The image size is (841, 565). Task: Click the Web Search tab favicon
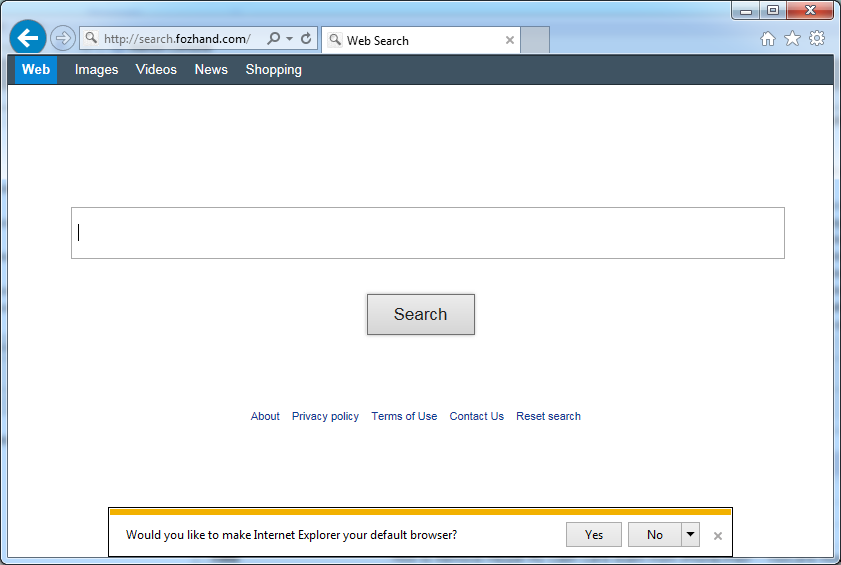pos(335,40)
